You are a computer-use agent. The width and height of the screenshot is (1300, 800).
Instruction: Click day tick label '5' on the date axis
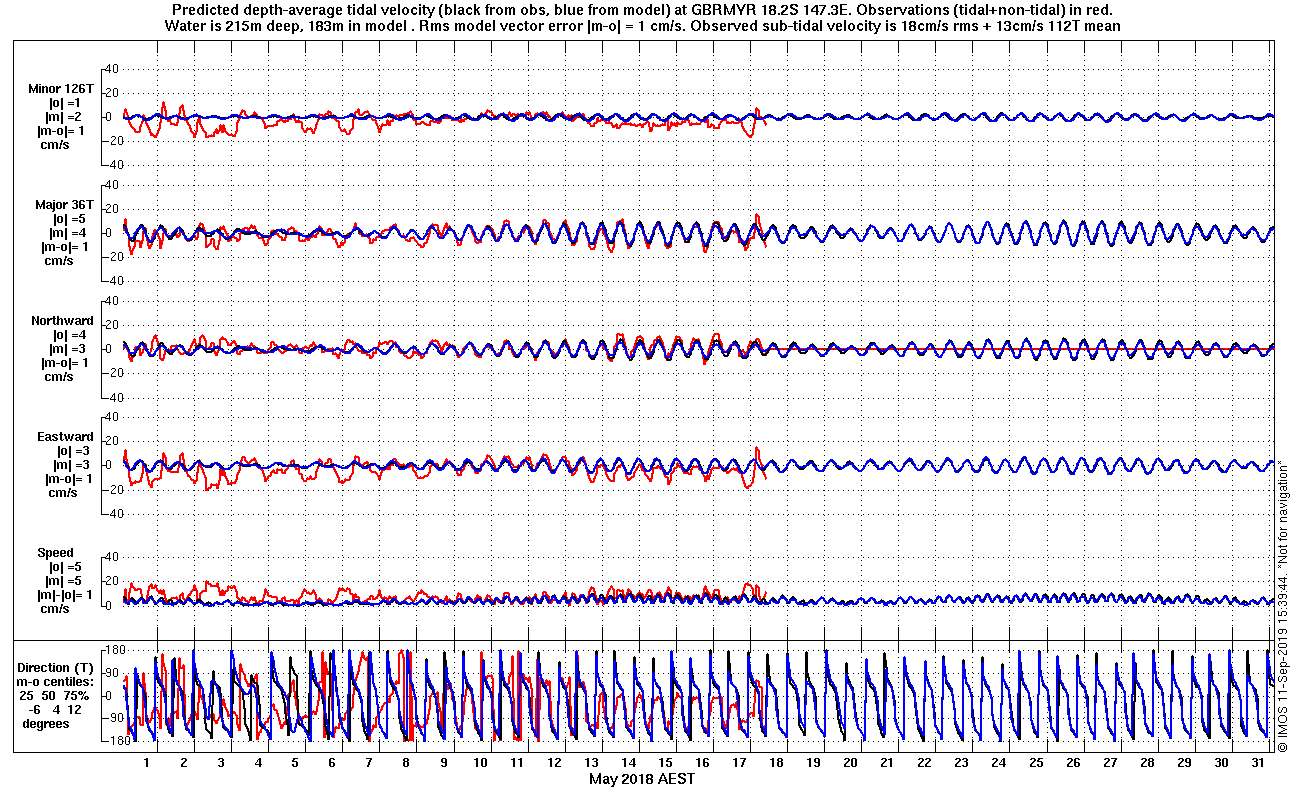click(295, 763)
